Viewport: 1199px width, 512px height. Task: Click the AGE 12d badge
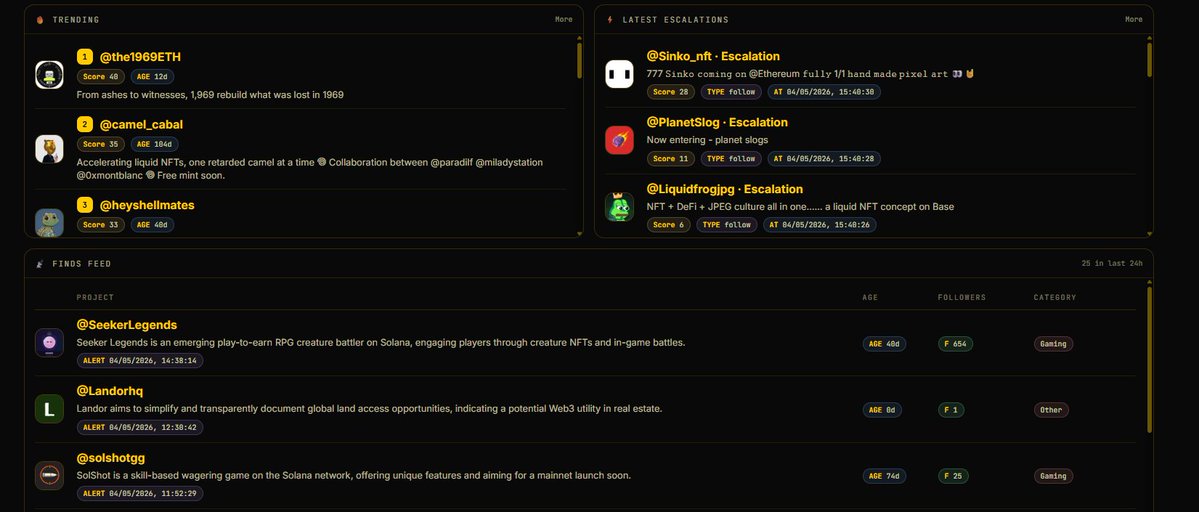point(152,76)
